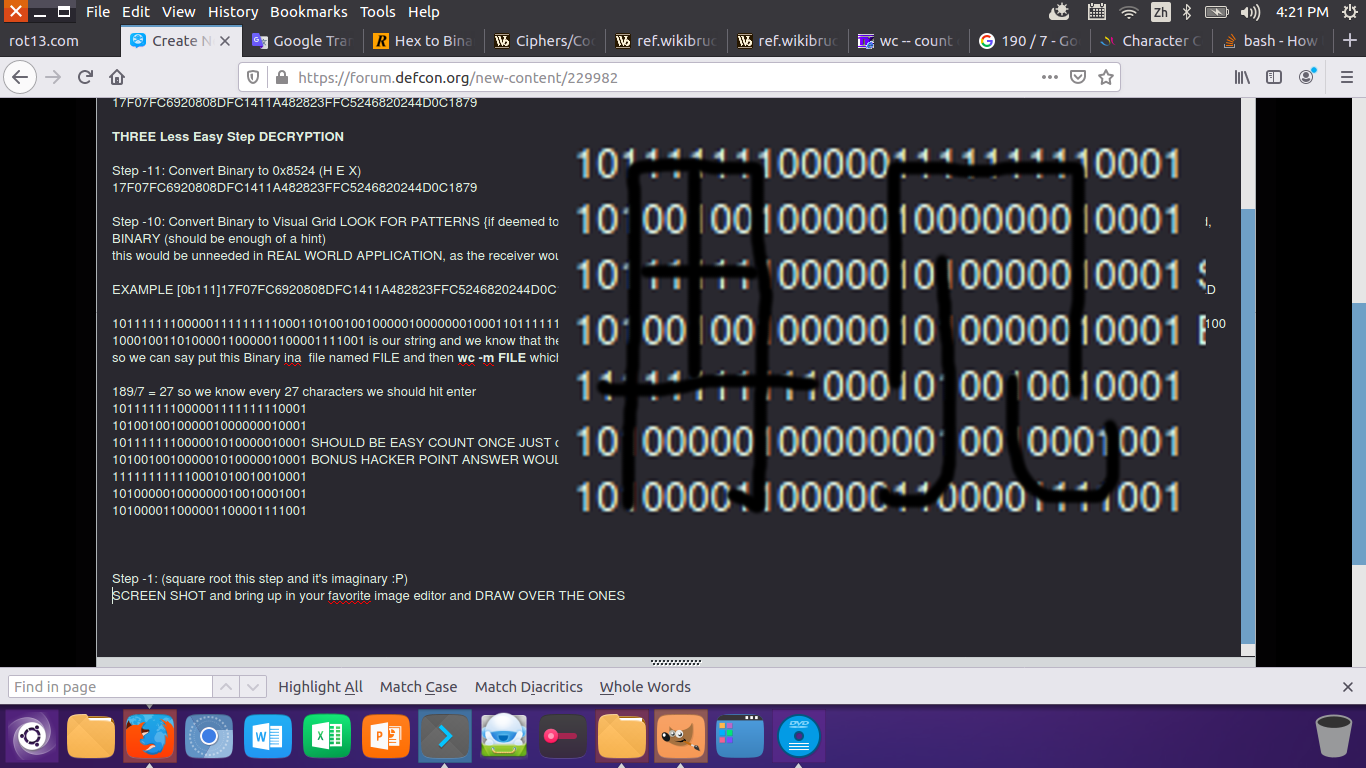
Task: Open the first Files folder icon
Action: click(x=91, y=737)
